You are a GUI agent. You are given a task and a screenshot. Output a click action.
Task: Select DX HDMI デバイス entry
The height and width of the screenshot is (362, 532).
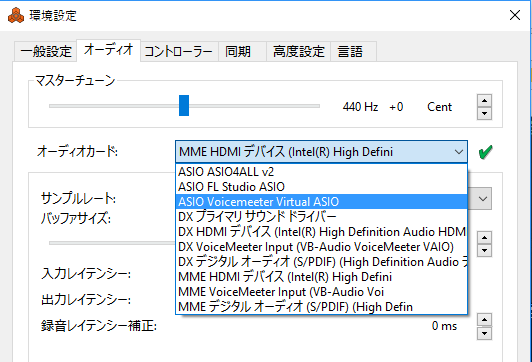click(321, 232)
